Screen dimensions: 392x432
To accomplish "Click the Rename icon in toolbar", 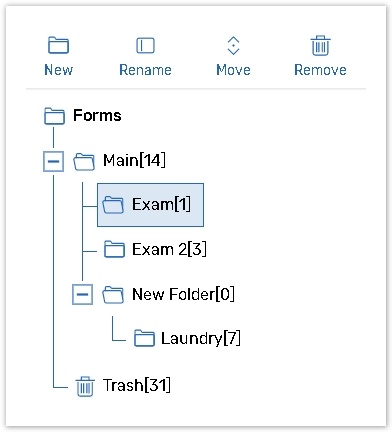I will (145, 45).
